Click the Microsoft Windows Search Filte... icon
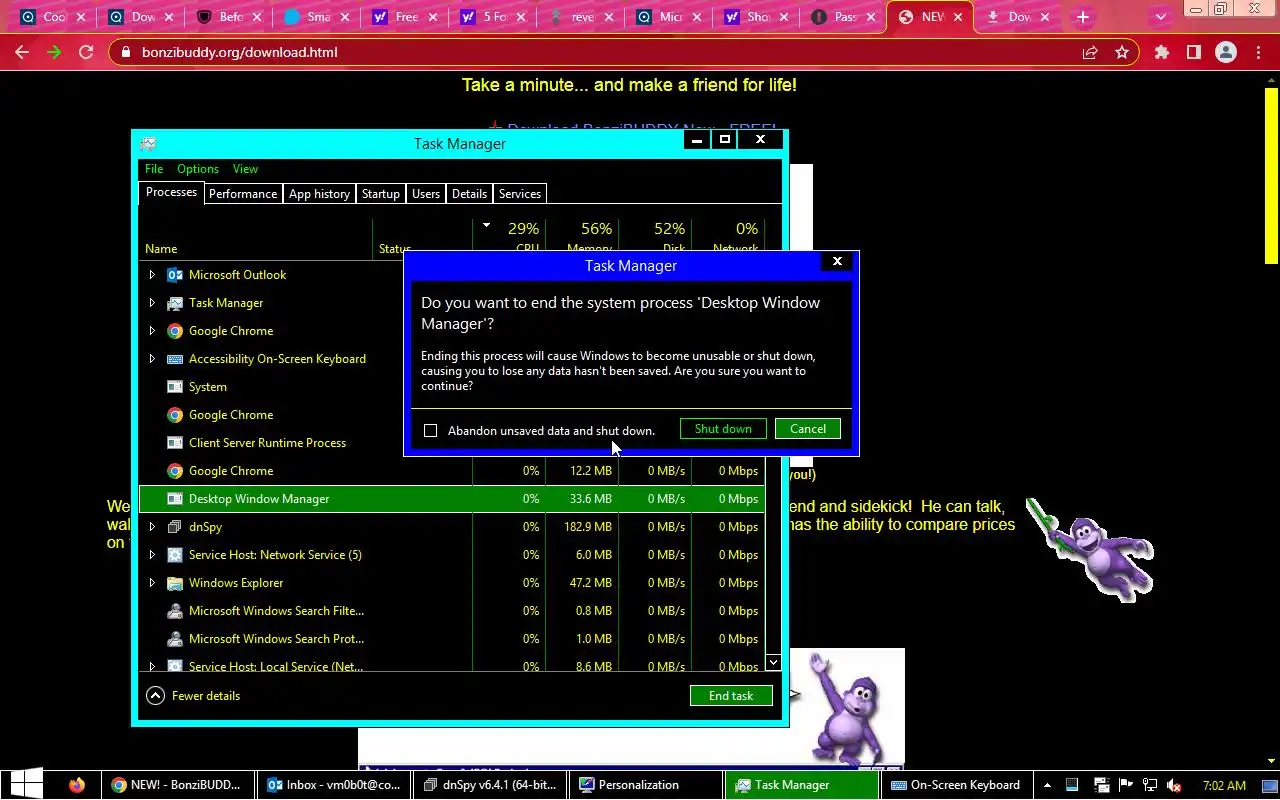 pyautogui.click(x=175, y=611)
